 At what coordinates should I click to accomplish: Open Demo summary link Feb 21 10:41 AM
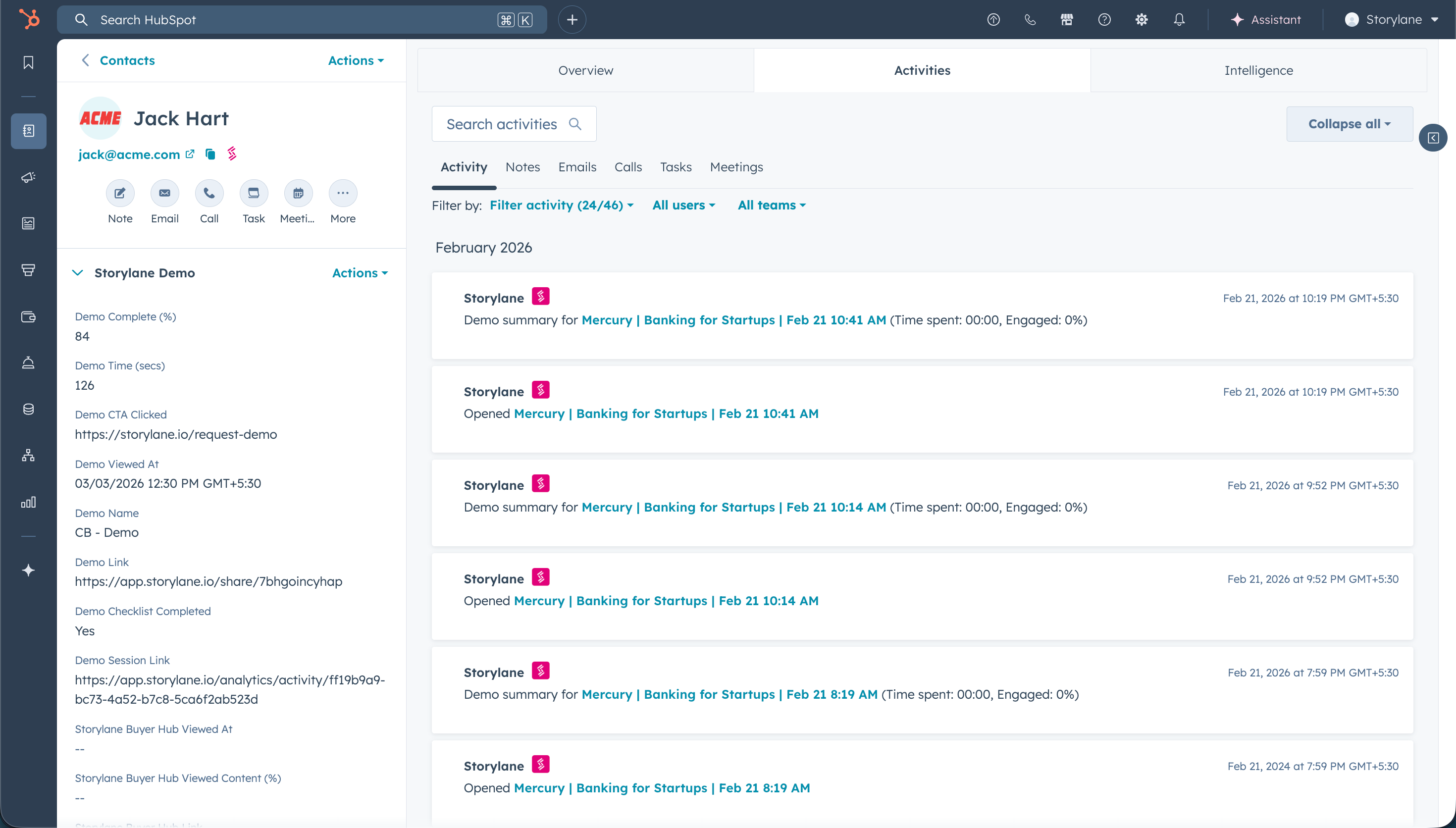[x=733, y=320]
